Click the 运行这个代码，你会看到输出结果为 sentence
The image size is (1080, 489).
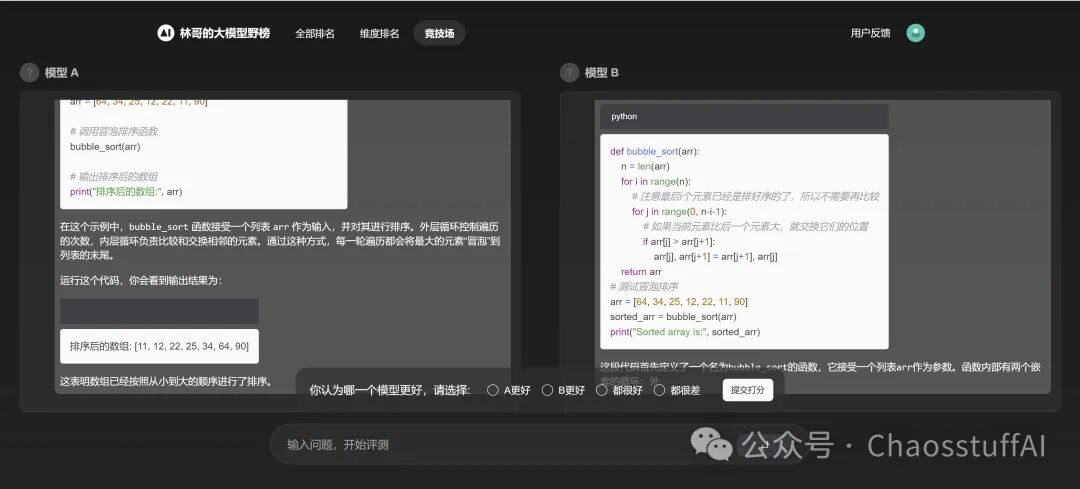coord(141,281)
